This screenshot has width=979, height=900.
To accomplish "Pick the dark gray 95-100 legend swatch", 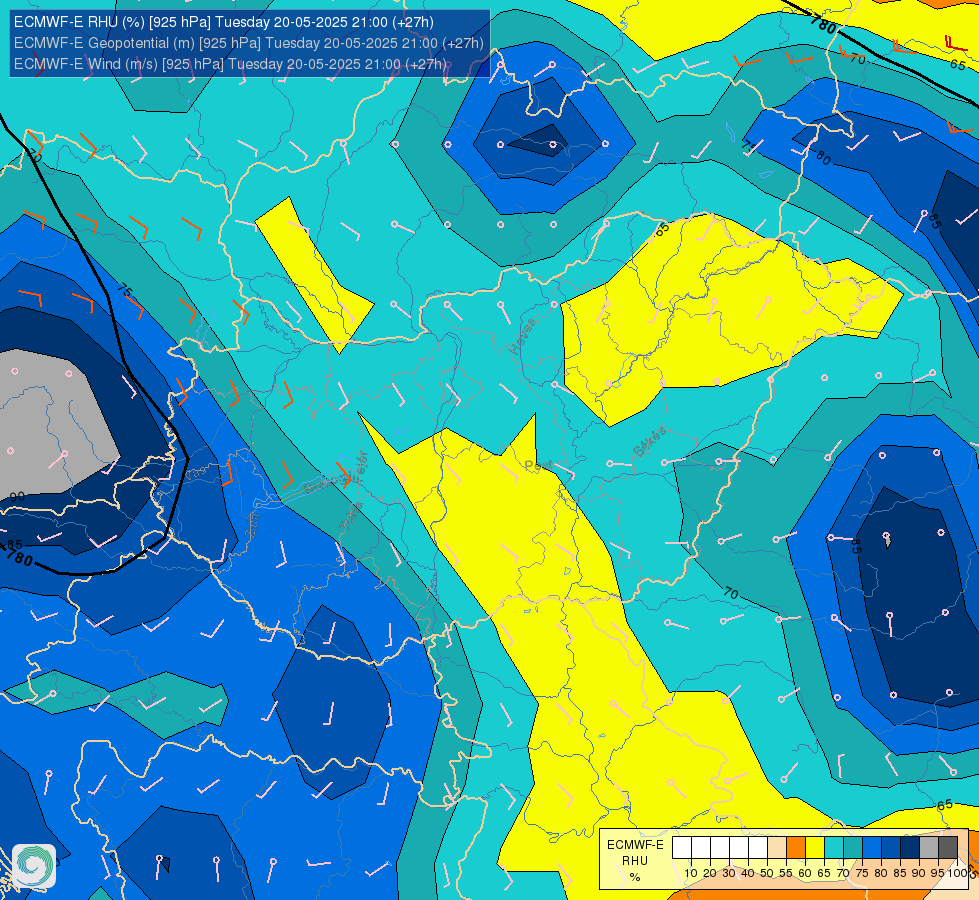I will tap(948, 848).
